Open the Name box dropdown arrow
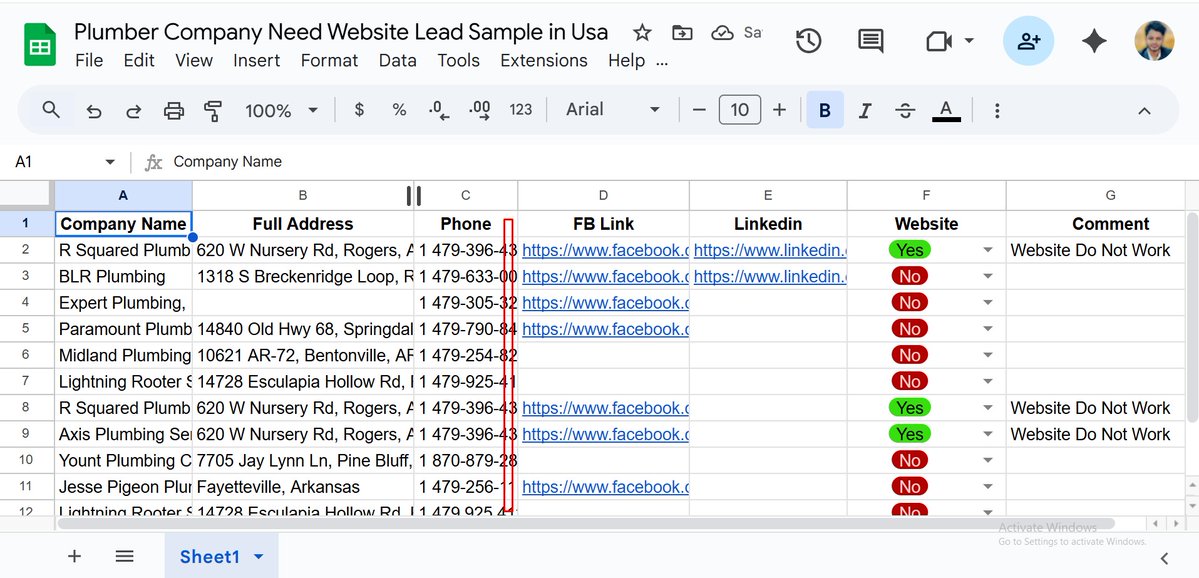This screenshot has width=1199, height=578. [x=110, y=162]
